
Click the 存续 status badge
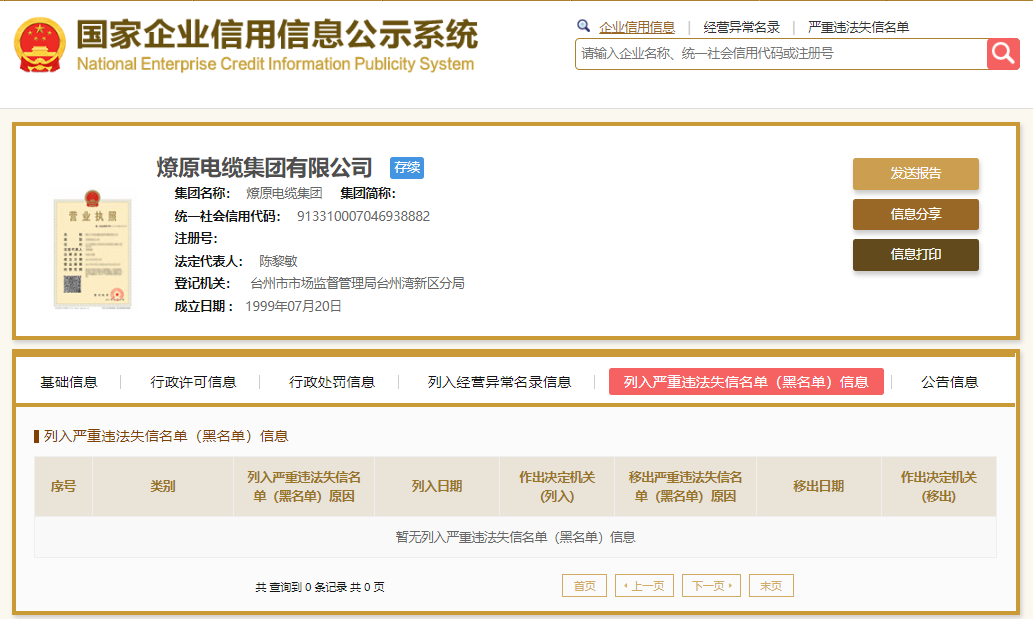(406, 168)
